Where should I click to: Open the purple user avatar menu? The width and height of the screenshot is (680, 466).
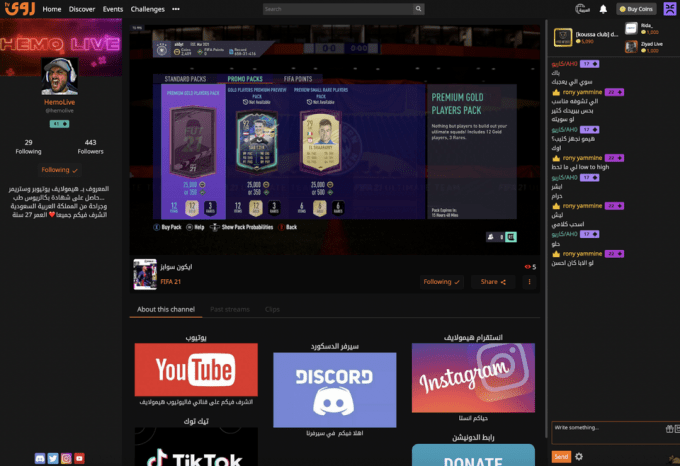pyautogui.click(x=670, y=9)
